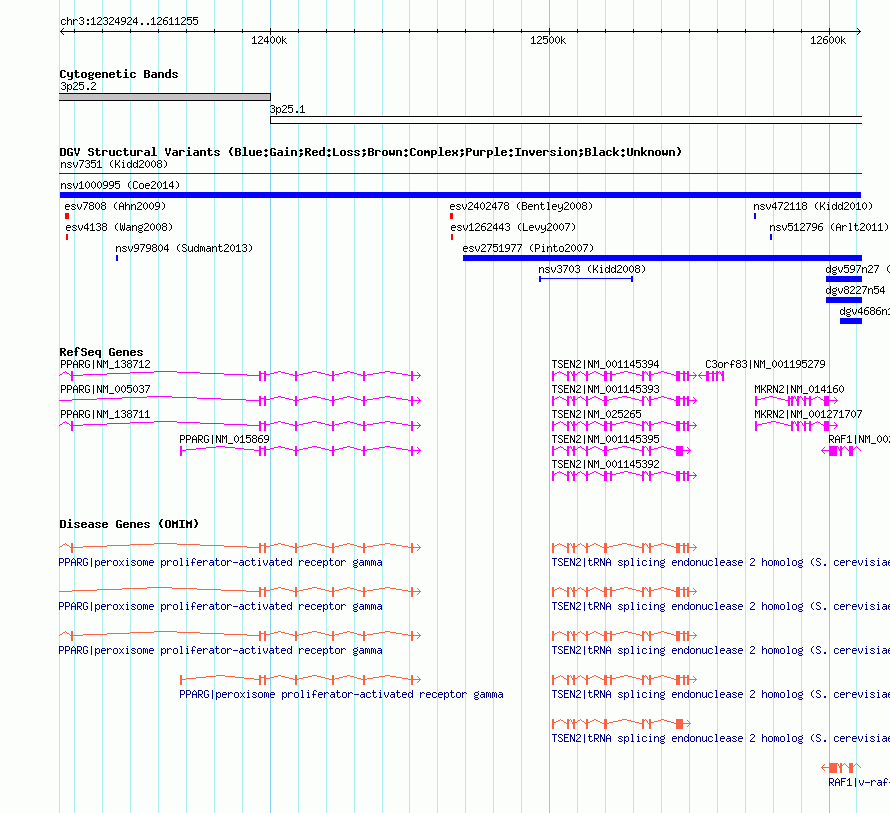The height and width of the screenshot is (813, 890).
Task: Click the RAF1|NM_ RefSeq transcript label
Action: 859,439
